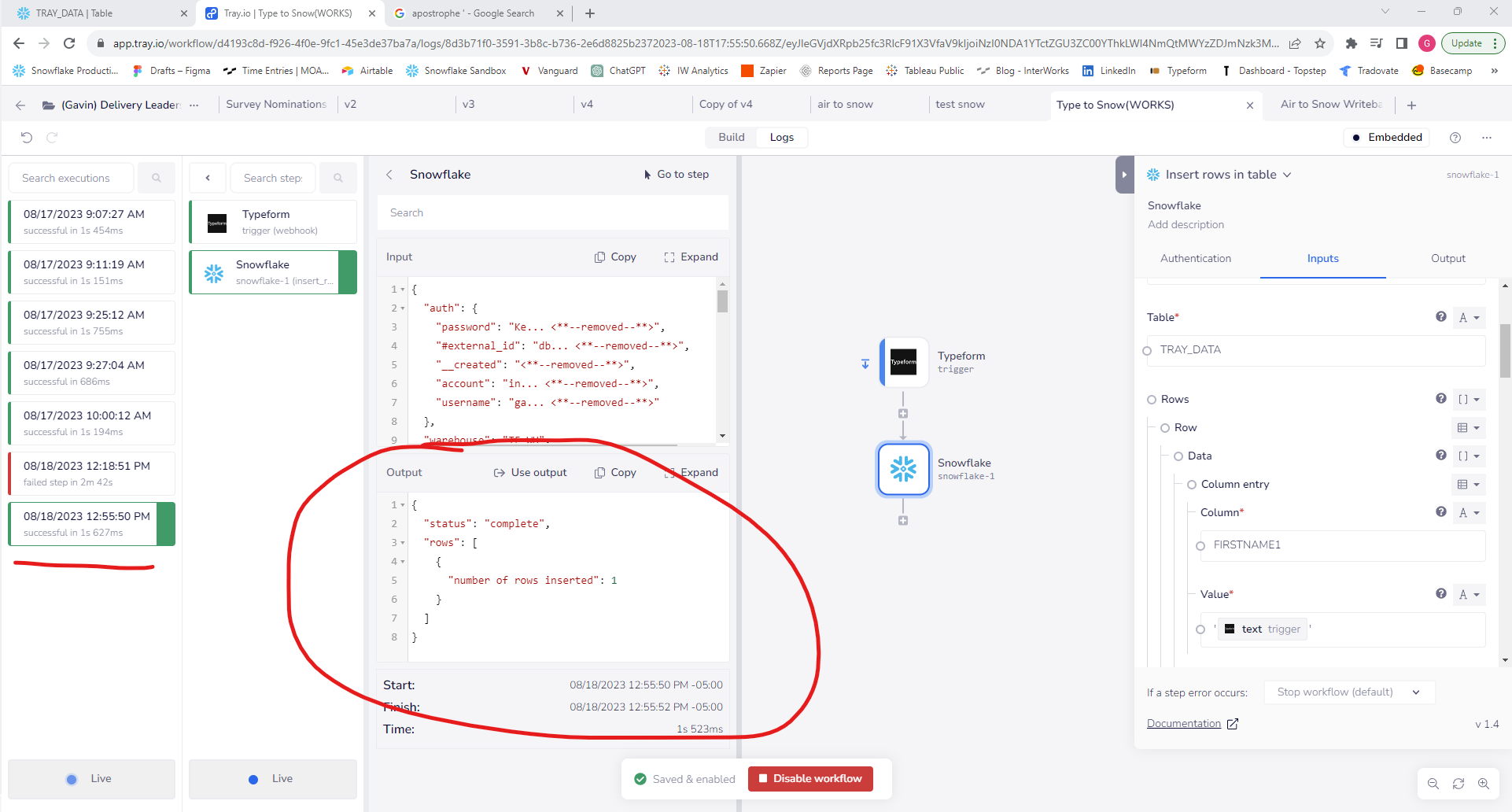Open Column field type selector dropdown
Image resolution: width=1512 pixels, height=812 pixels.
(1470, 513)
